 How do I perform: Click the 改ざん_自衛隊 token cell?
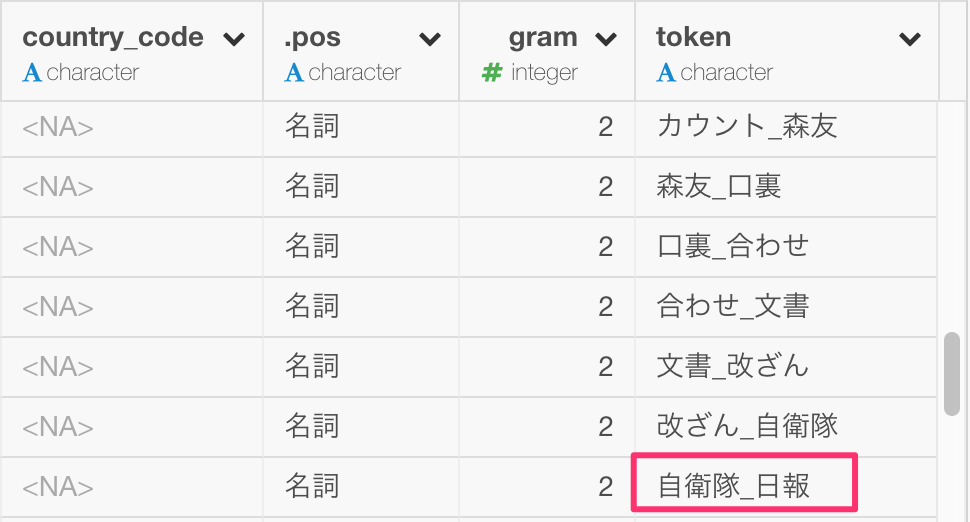786,427
